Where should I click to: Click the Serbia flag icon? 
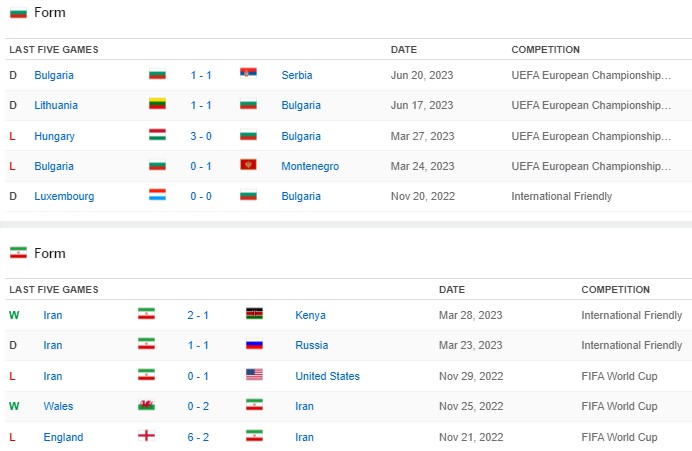248,73
